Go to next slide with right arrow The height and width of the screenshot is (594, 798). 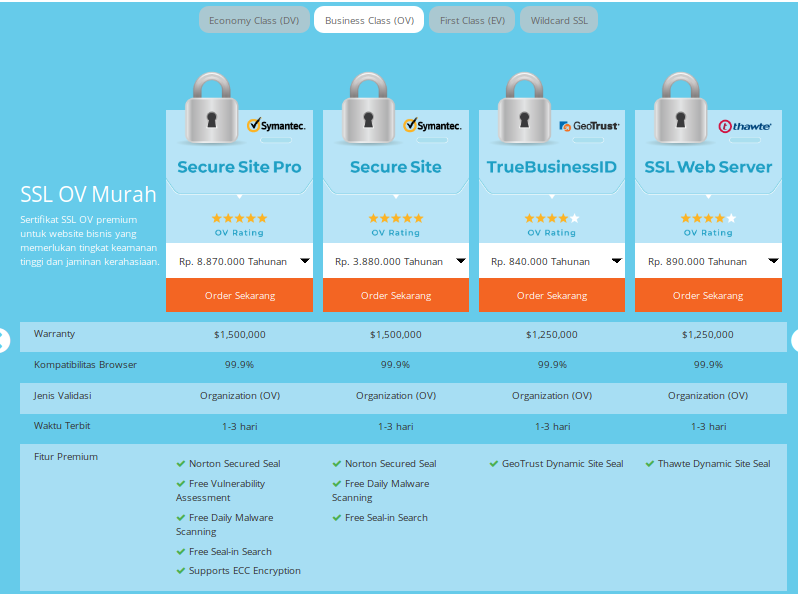(x=794, y=340)
